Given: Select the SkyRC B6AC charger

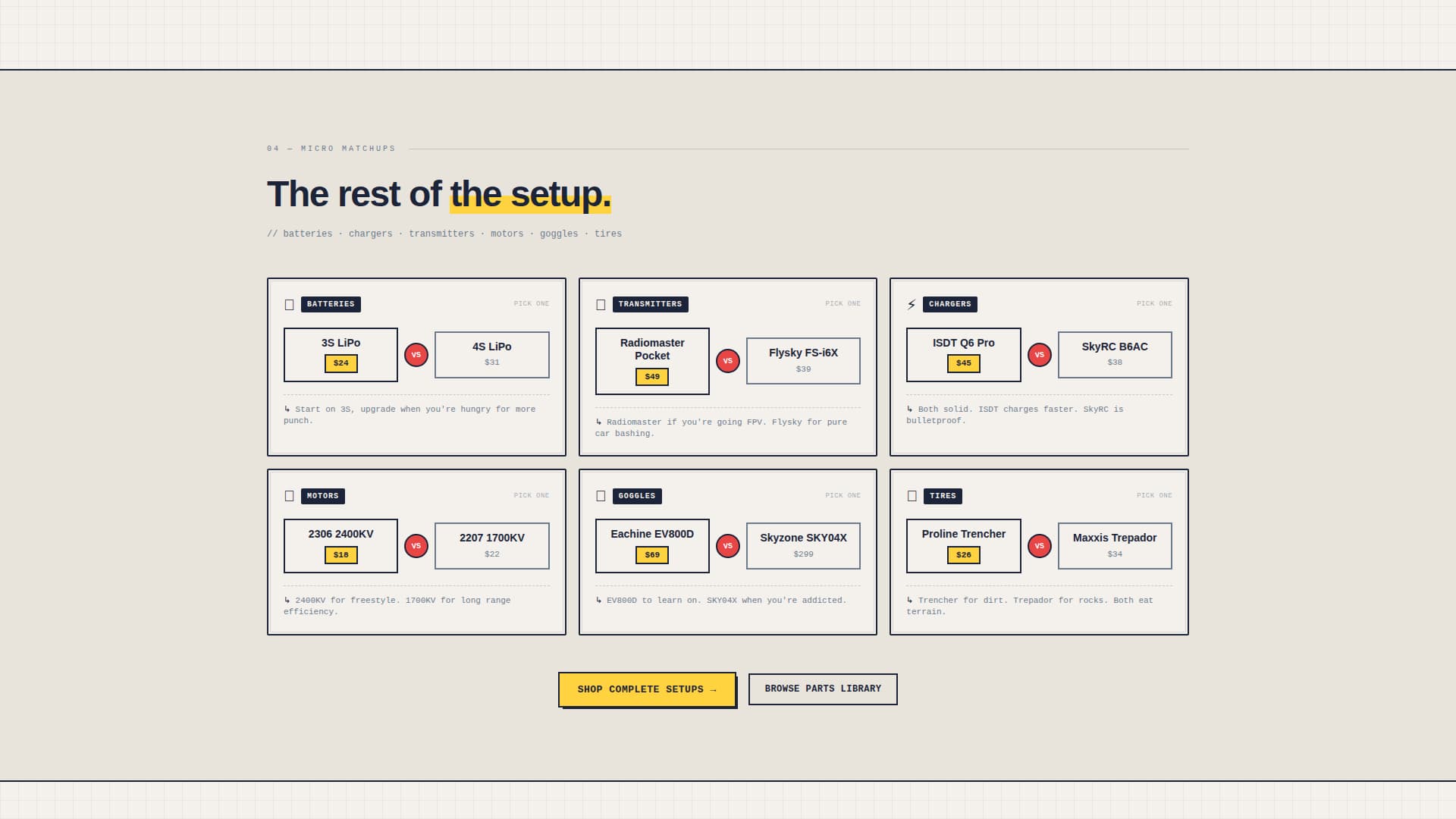Looking at the screenshot, I should (x=1115, y=355).
